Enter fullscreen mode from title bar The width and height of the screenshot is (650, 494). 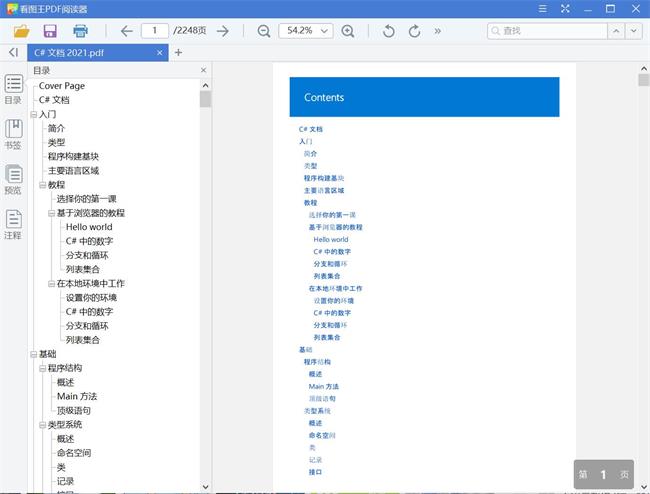tap(565, 9)
